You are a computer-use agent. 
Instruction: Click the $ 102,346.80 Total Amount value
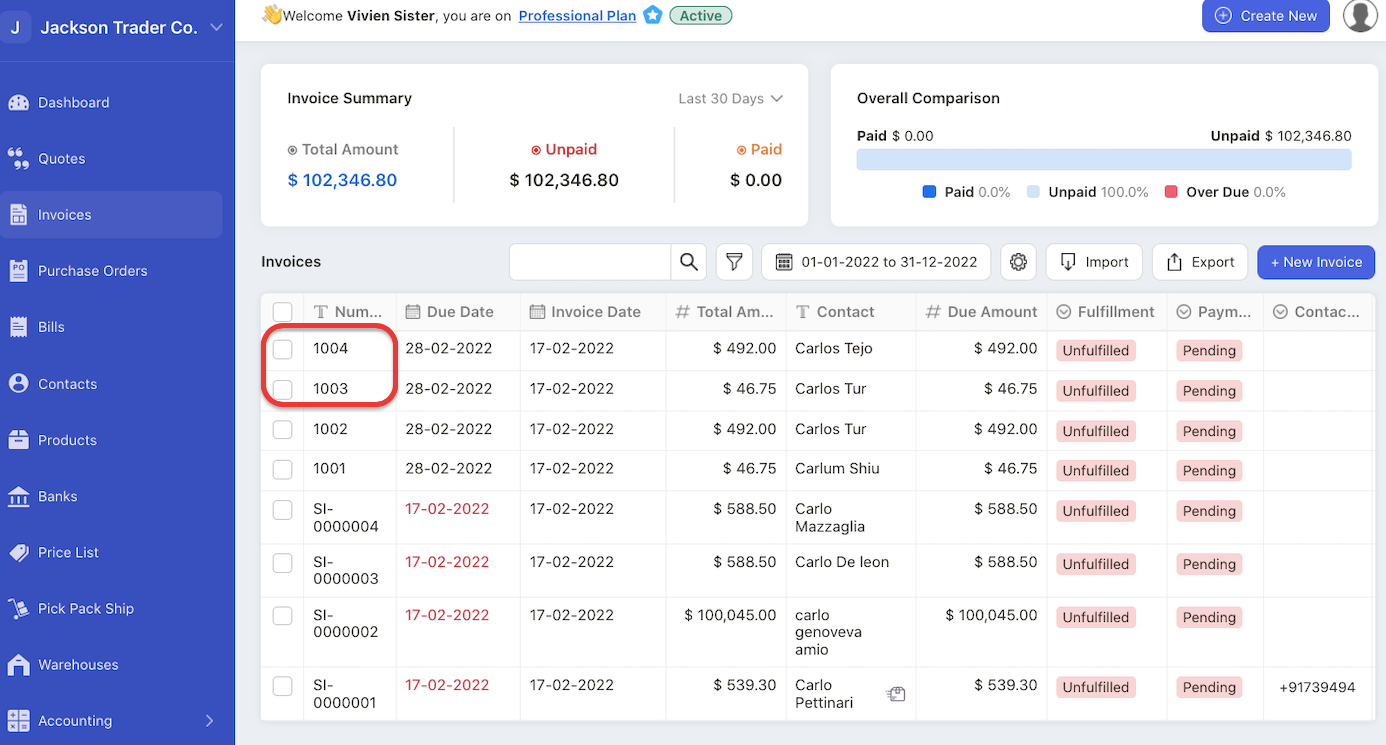(x=342, y=180)
